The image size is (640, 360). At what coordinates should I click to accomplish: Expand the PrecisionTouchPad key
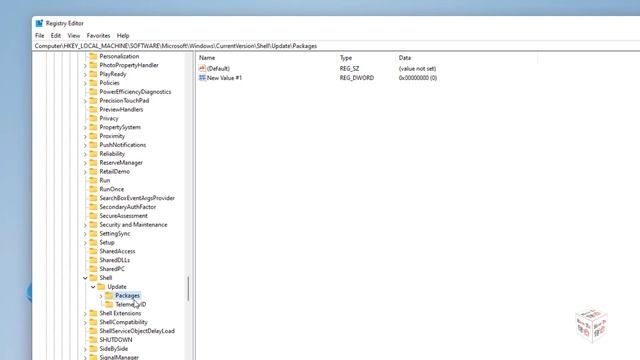pyautogui.click(x=85, y=101)
